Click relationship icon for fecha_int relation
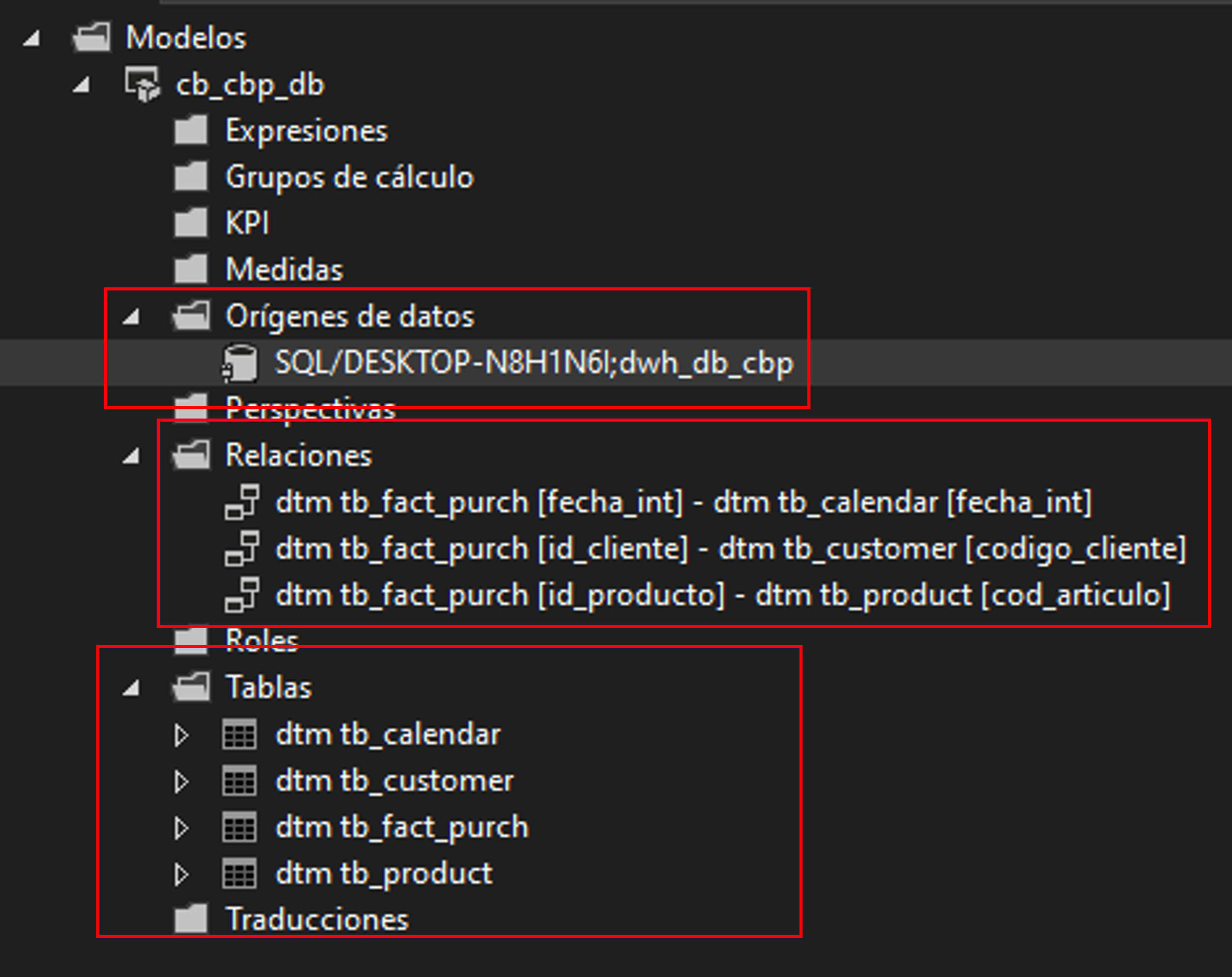 pos(242,502)
